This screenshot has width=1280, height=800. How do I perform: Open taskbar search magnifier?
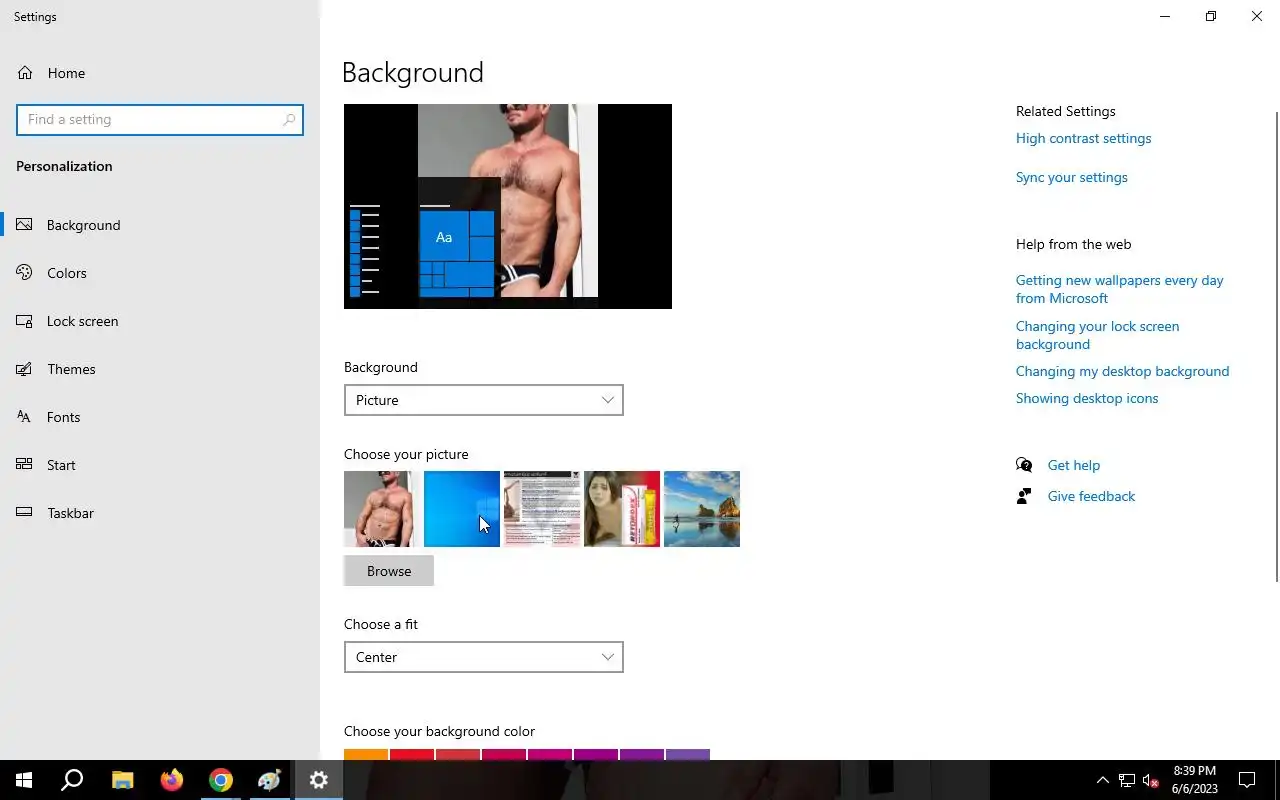pos(72,780)
